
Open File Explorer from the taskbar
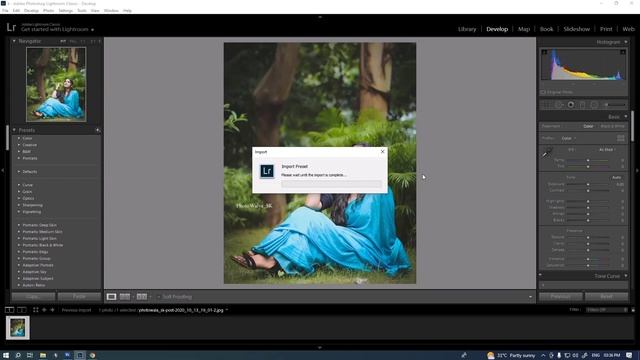coord(42,356)
